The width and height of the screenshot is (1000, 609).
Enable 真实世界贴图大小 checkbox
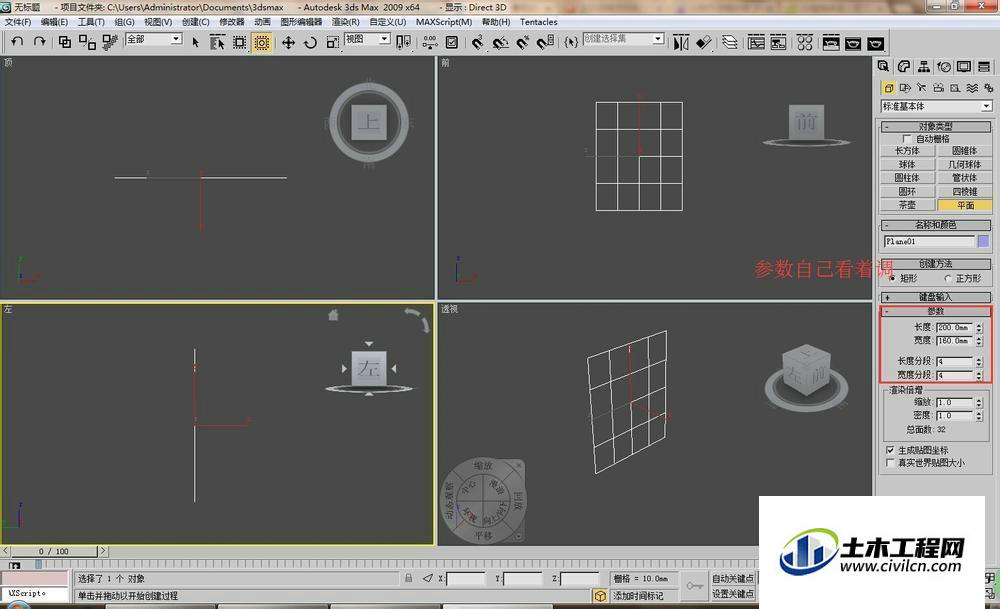click(x=890, y=463)
